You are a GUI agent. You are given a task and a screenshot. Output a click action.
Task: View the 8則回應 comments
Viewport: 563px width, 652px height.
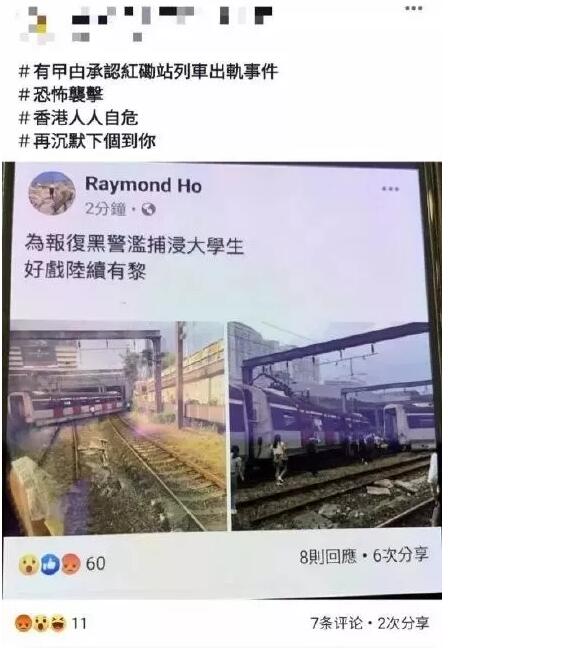click(x=328, y=556)
